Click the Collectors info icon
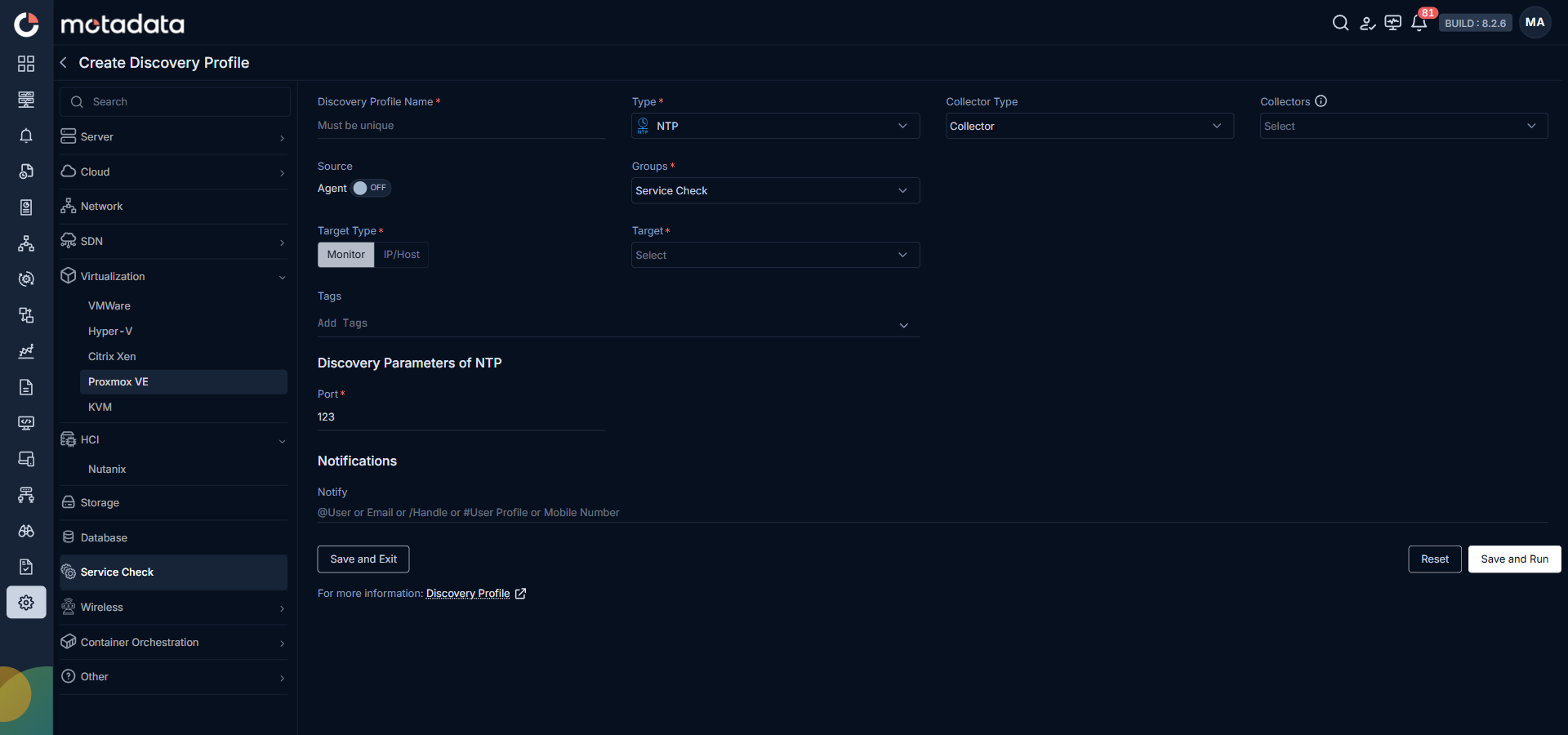Image resolution: width=1568 pixels, height=735 pixels. 1321,101
